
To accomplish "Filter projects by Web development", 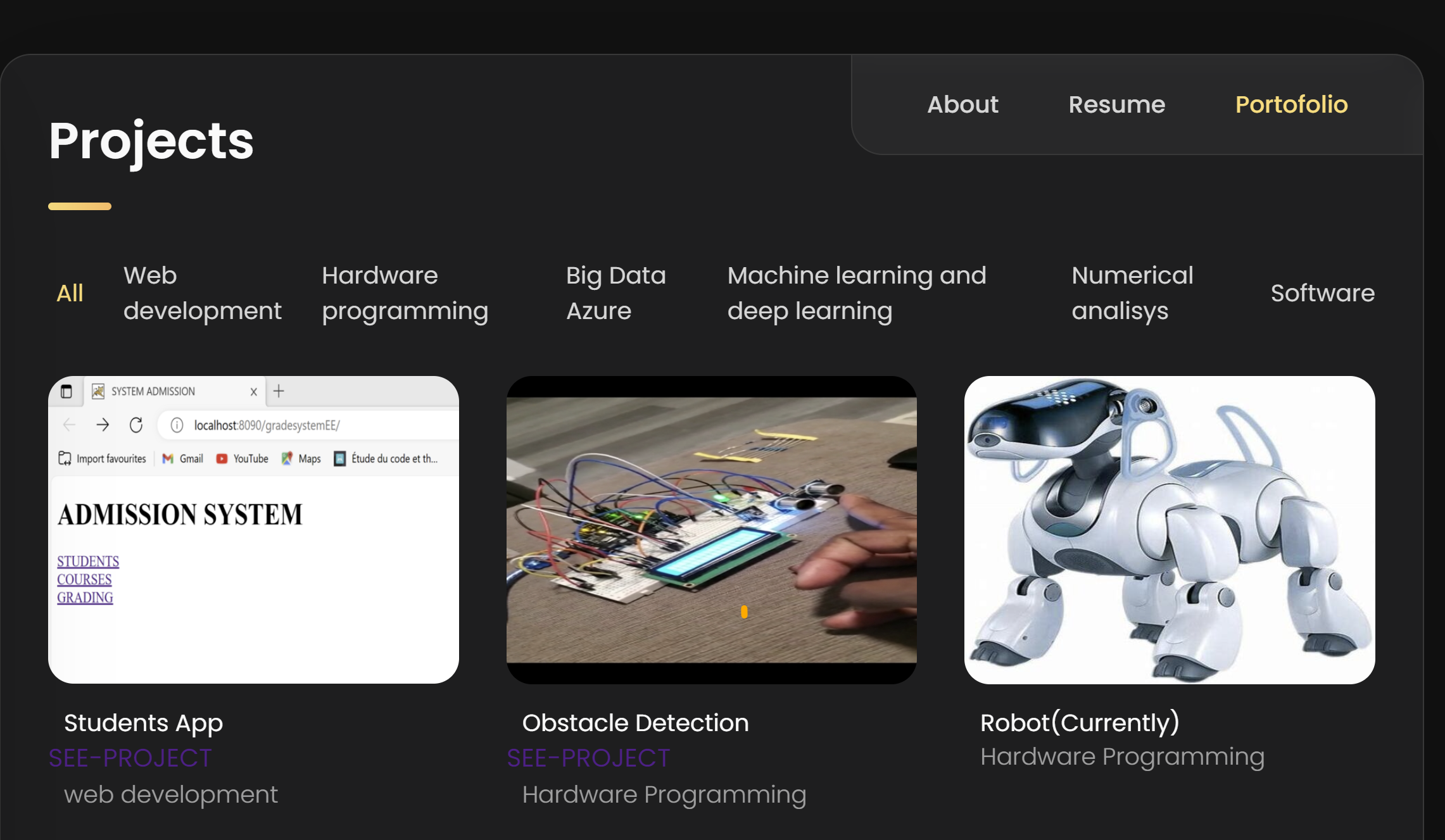I will [x=203, y=292].
